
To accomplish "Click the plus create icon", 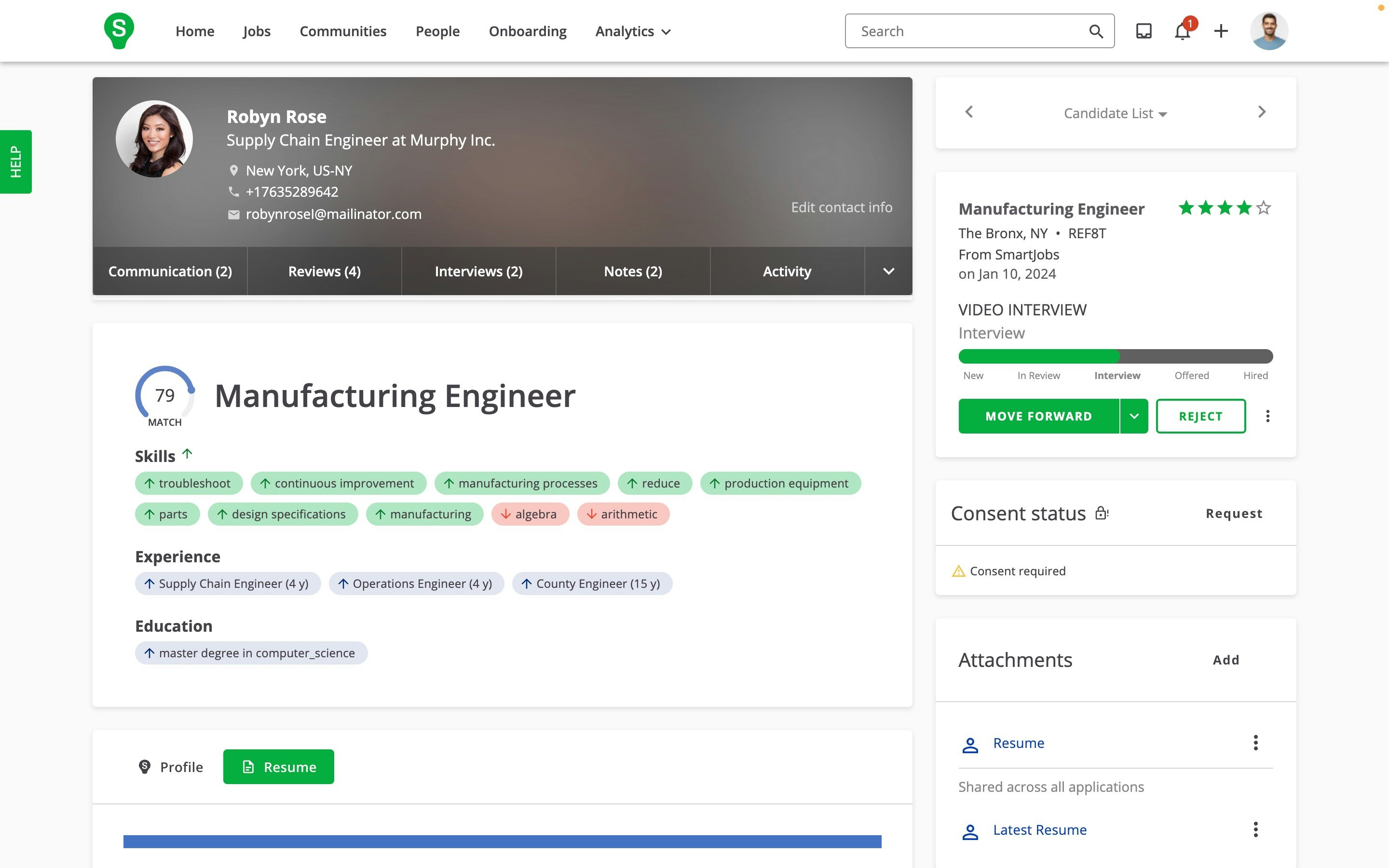I will [1221, 31].
